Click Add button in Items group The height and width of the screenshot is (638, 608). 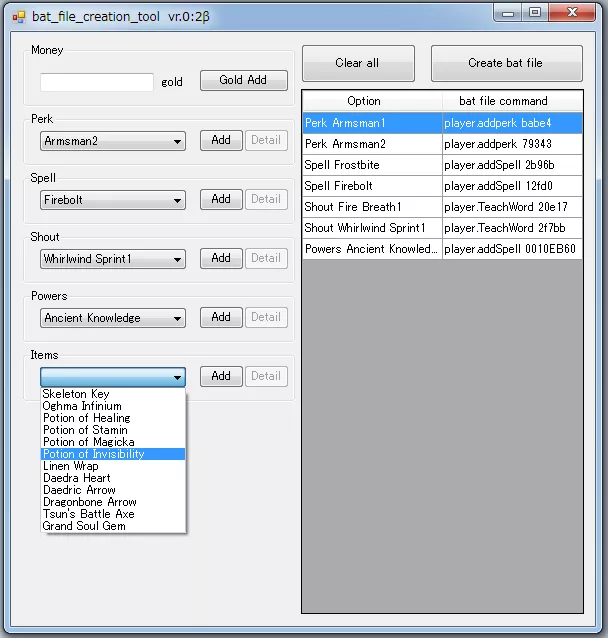tap(221, 376)
